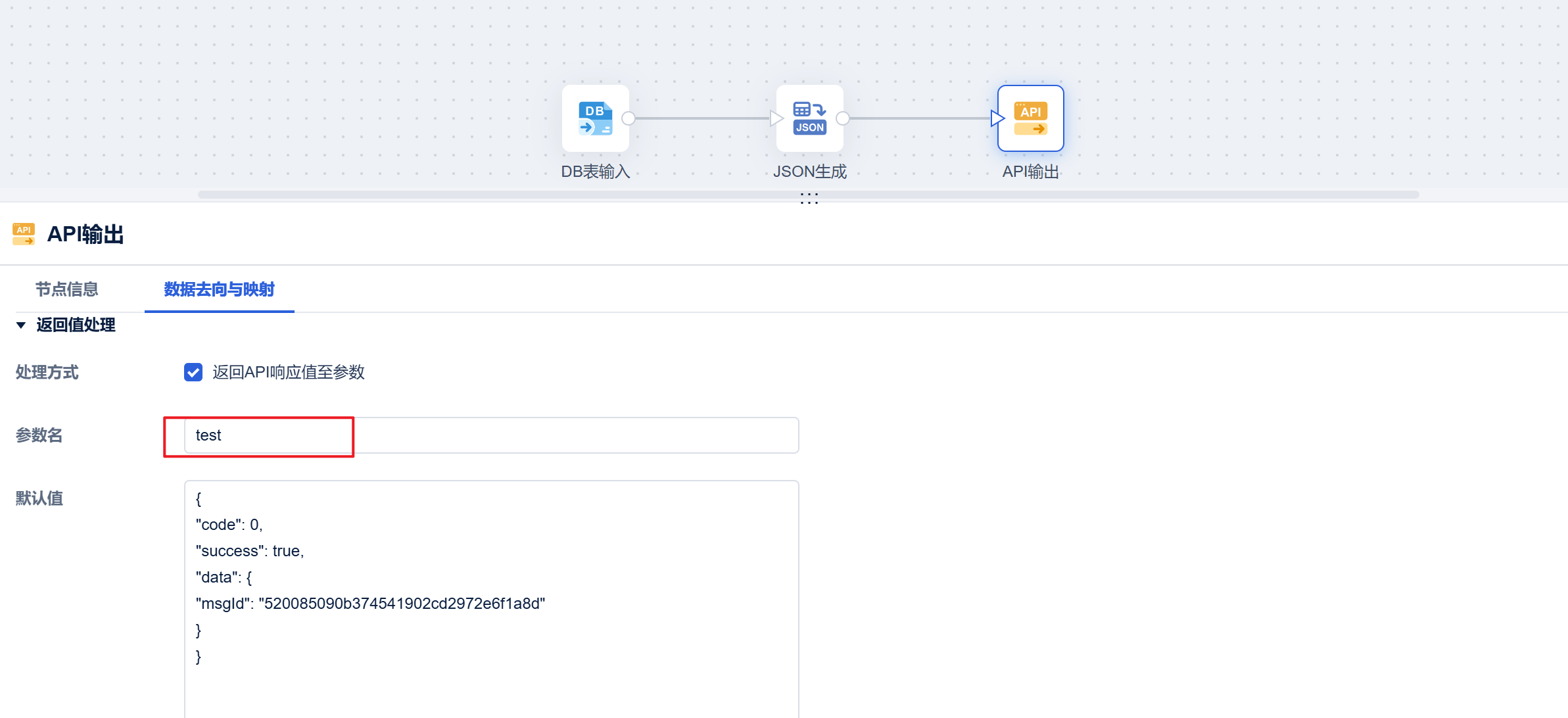
Task: Select the API输出 node icon
Action: pos(1030,118)
